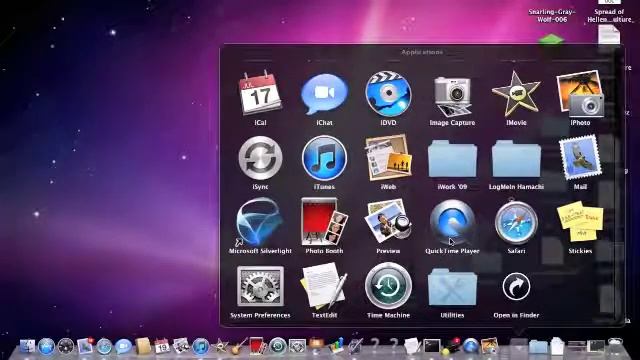
Task: Open Time Machine in the stack grid
Action: coord(388,286)
